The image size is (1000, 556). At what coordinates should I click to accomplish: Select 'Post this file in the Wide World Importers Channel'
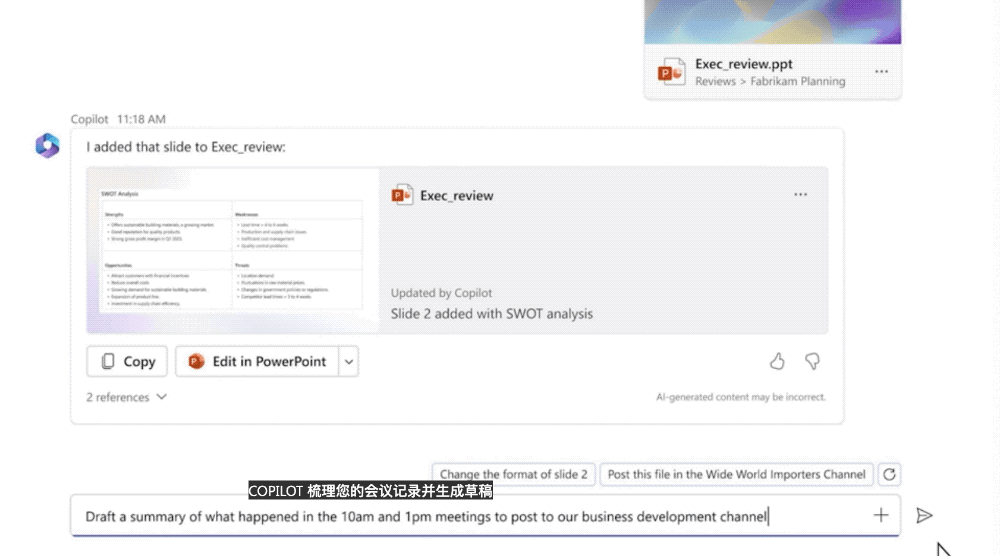click(736, 474)
